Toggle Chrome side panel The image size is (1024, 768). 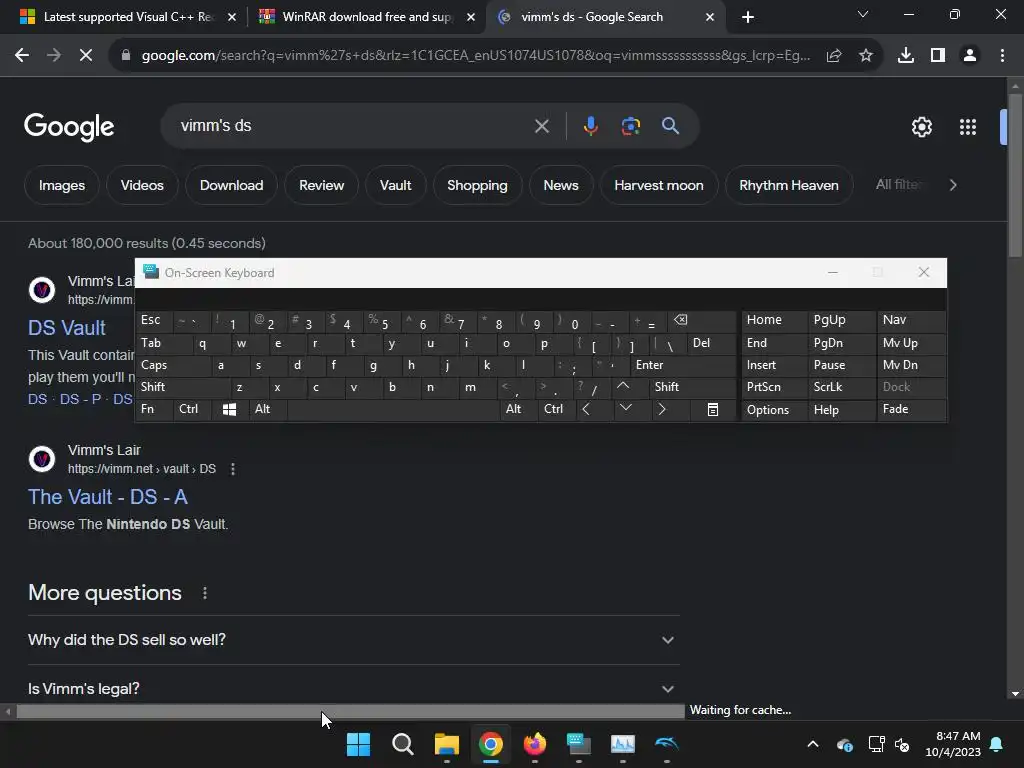937,56
